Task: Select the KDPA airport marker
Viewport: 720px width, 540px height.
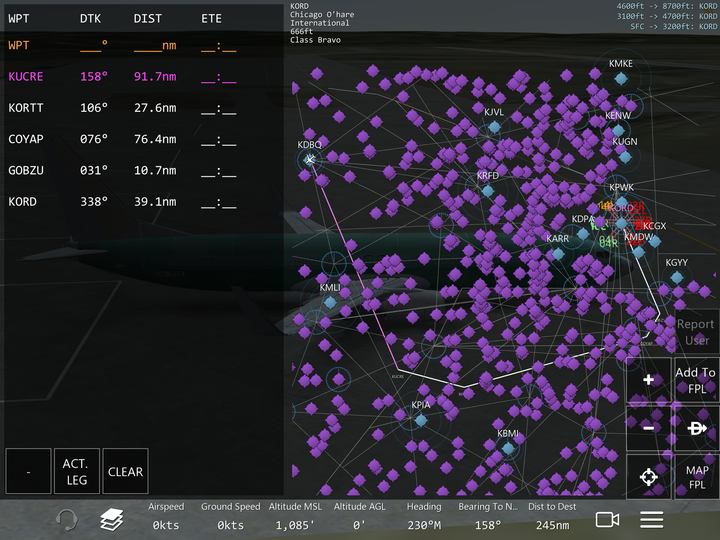Action: click(583, 234)
